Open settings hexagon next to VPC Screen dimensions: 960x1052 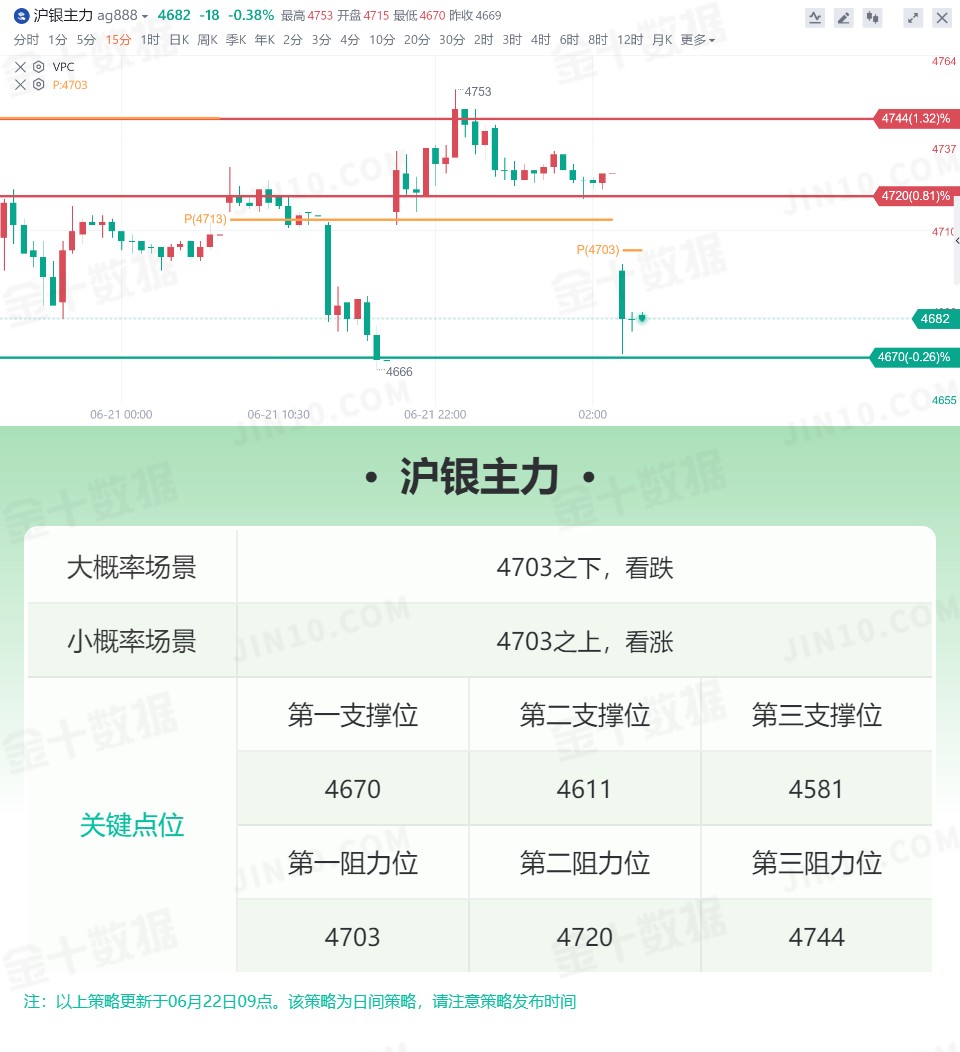click(x=38, y=66)
